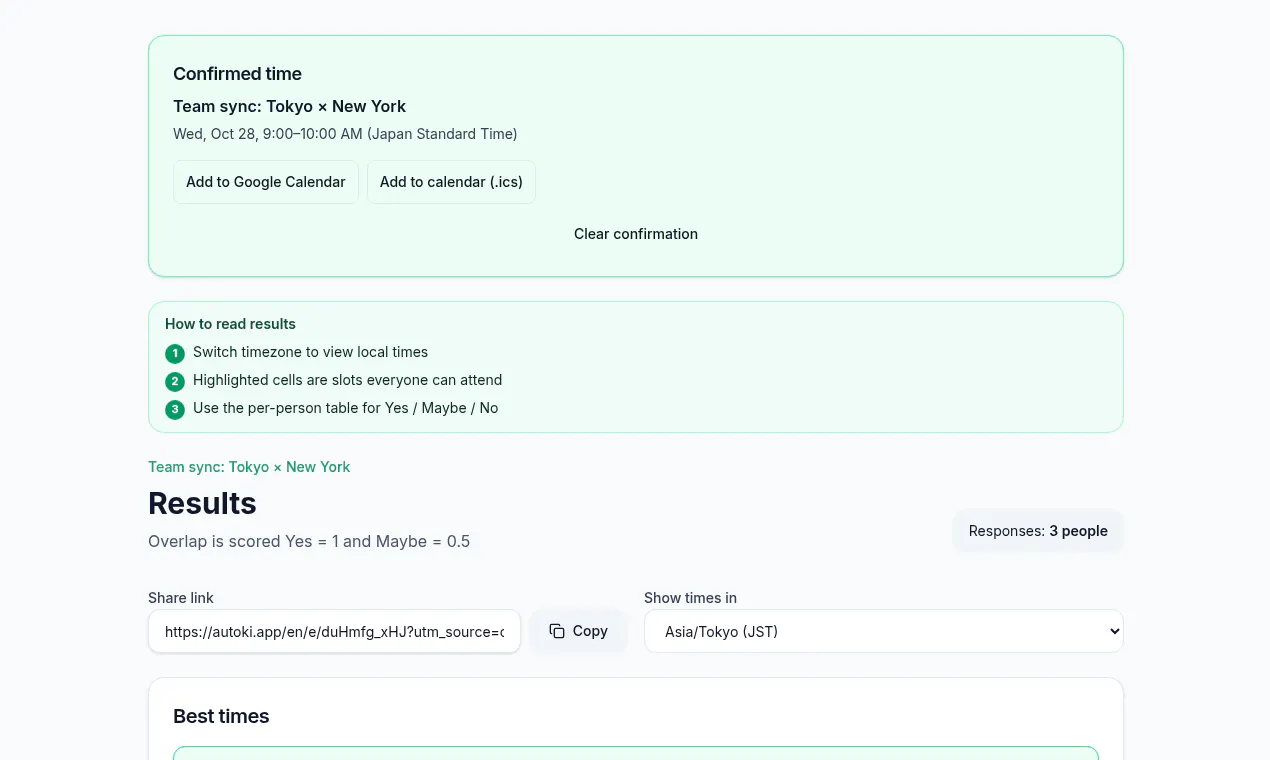Click the green number 3 step badge

coord(175,409)
